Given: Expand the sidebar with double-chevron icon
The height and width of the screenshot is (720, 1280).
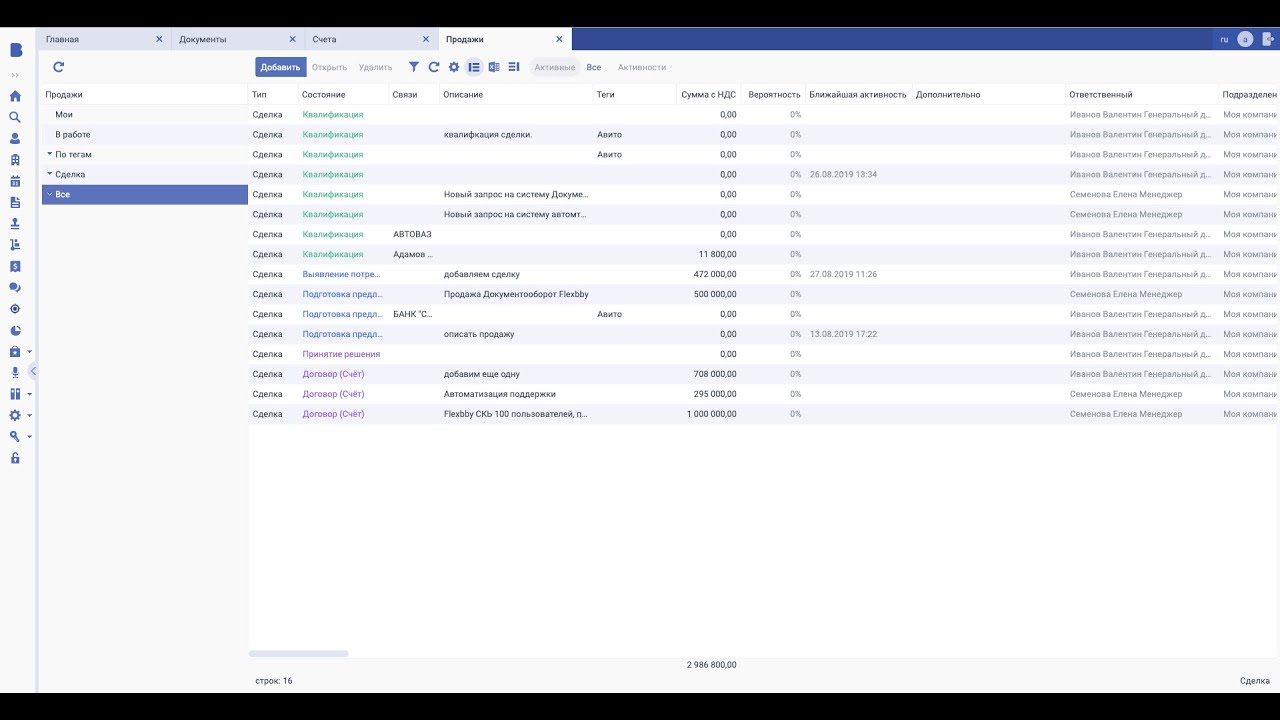Looking at the screenshot, I should (x=15, y=75).
